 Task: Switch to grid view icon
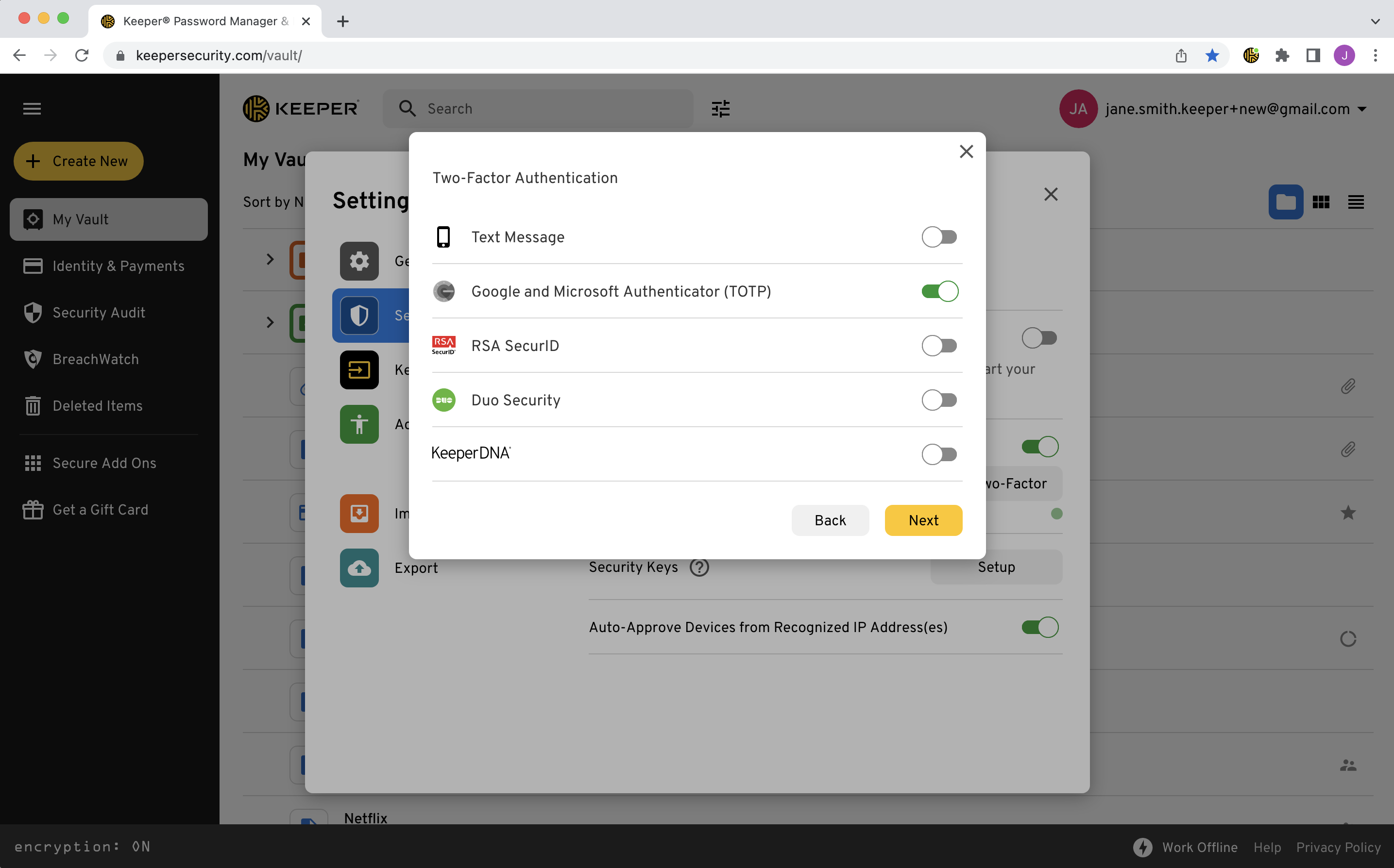point(1321,202)
